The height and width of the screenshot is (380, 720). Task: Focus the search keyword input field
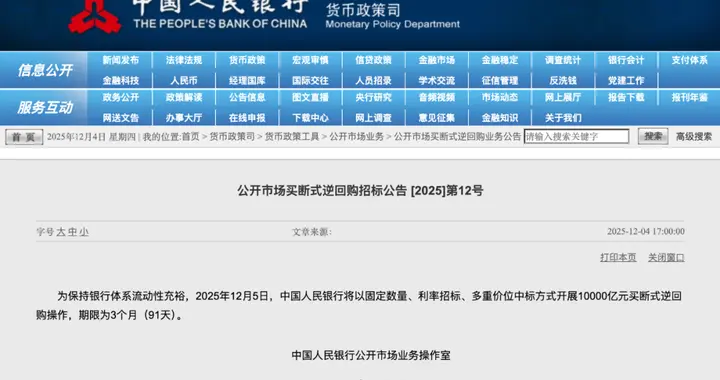pos(576,136)
